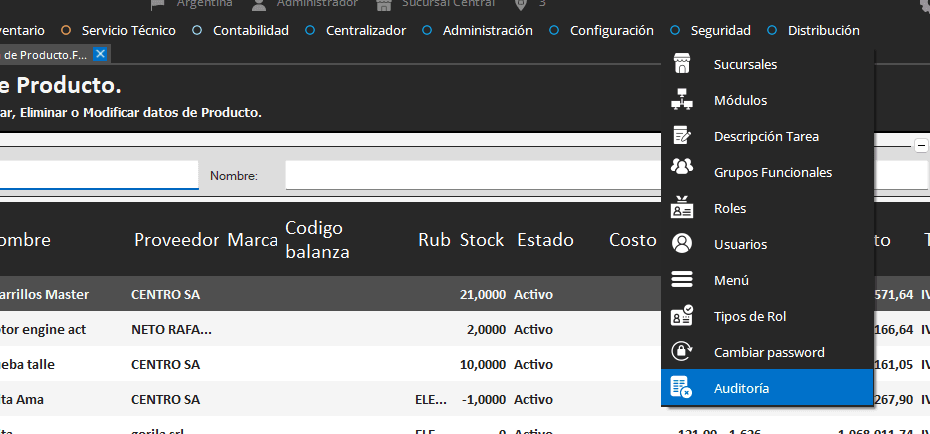
Task: Click the Descripción Tarea notepad icon
Action: 682,136
